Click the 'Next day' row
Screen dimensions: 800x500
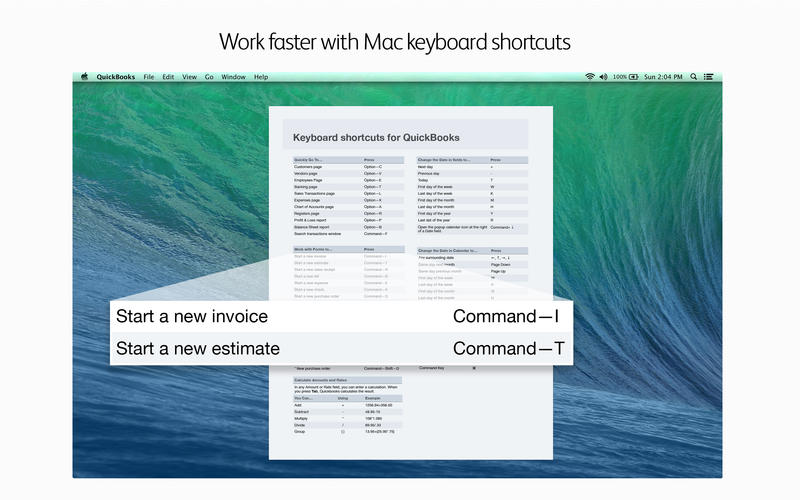pos(472,167)
